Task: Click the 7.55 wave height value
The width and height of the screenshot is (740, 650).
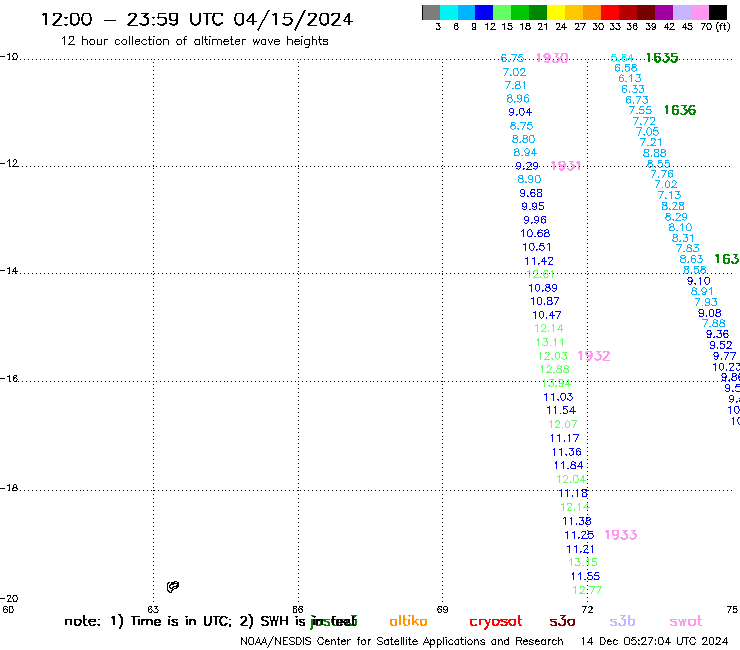Action: (x=640, y=110)
